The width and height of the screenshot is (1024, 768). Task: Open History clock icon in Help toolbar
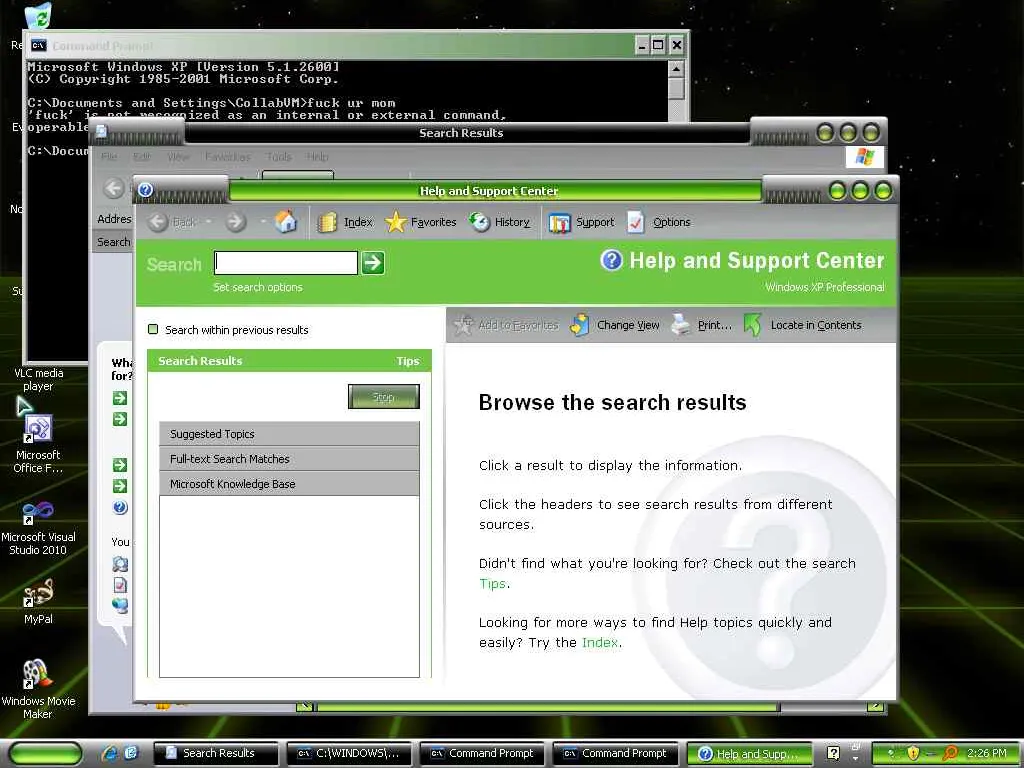[x=479, y=222]
